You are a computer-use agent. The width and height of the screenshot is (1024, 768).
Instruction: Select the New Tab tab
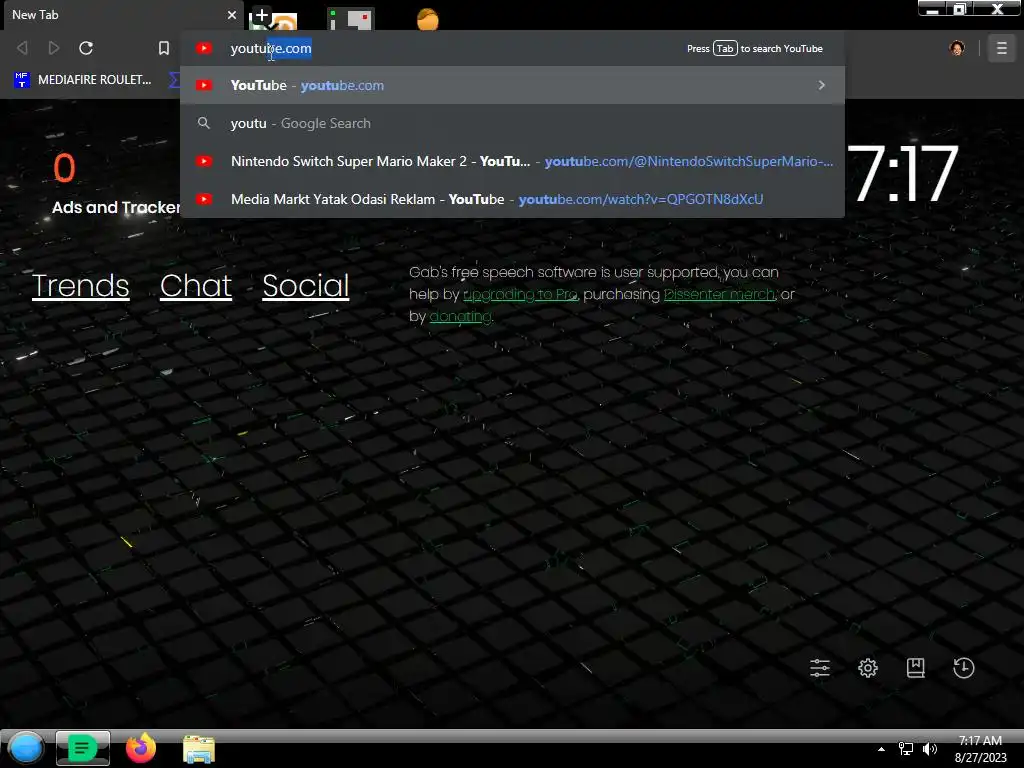121,14
